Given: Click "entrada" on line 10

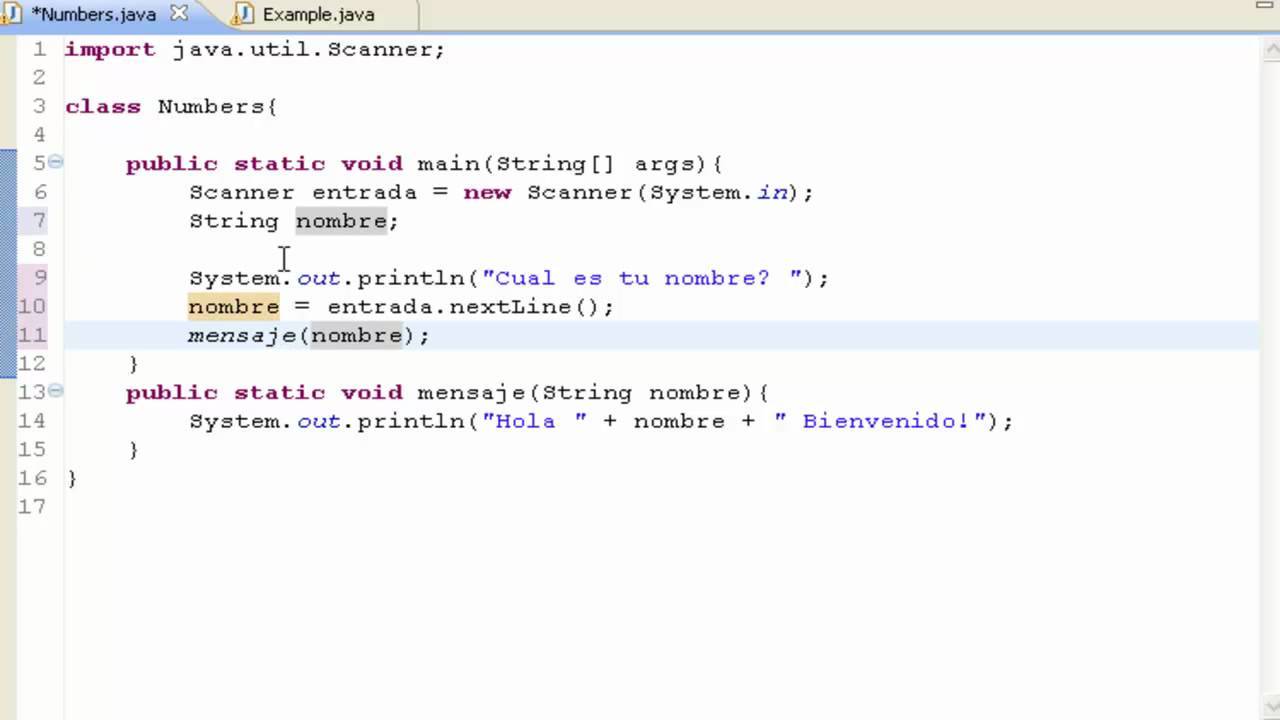Looking at the screenshot, I should click(380, 307).
